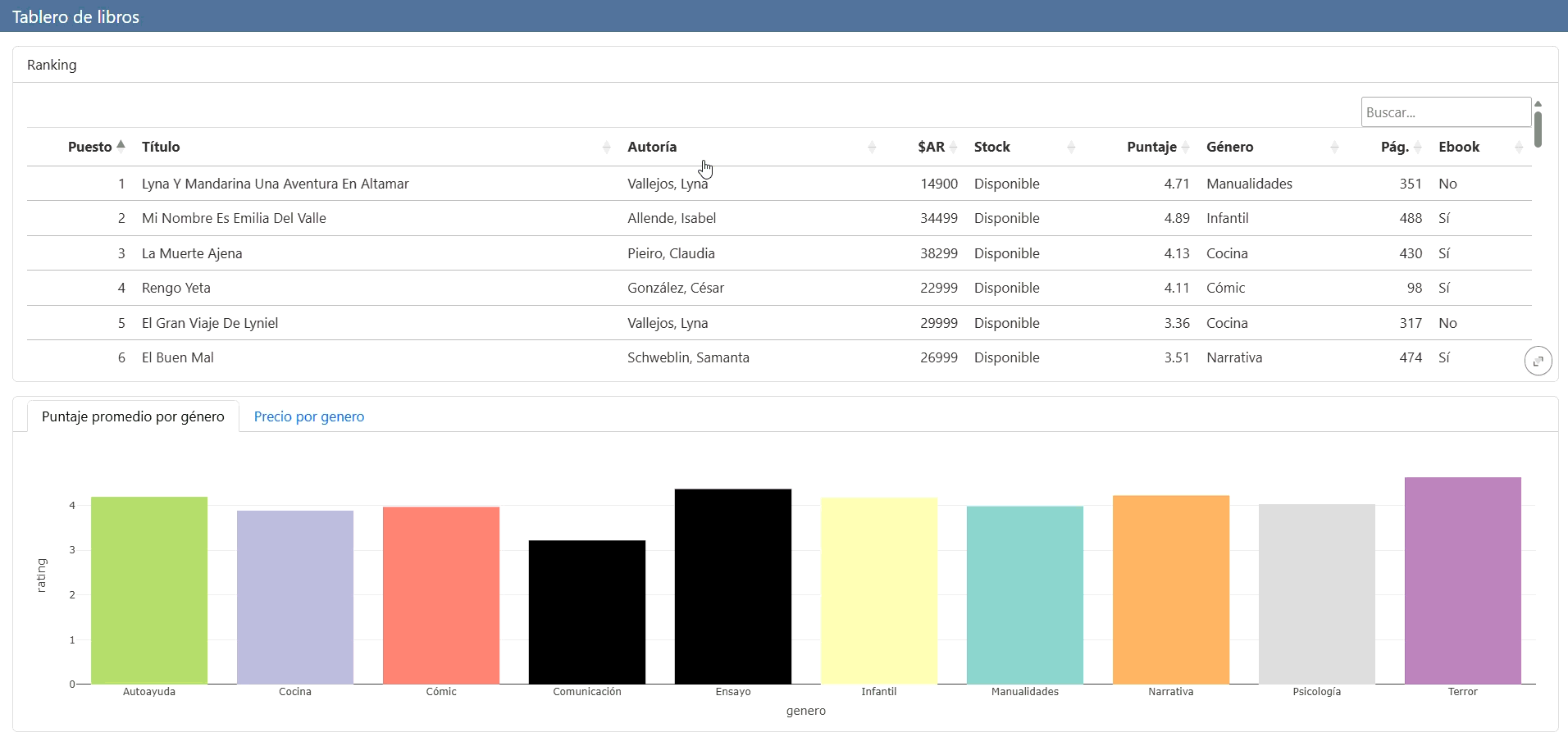Click the green Autoayuda bar
Image resolution: width=1568 pixels, height=746 pixels.
coord(149,590)
